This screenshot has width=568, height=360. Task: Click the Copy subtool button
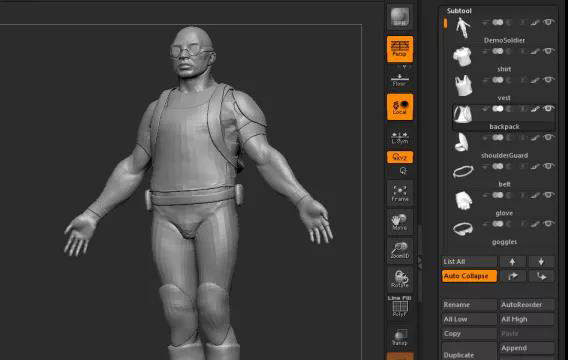pos(469,334)
